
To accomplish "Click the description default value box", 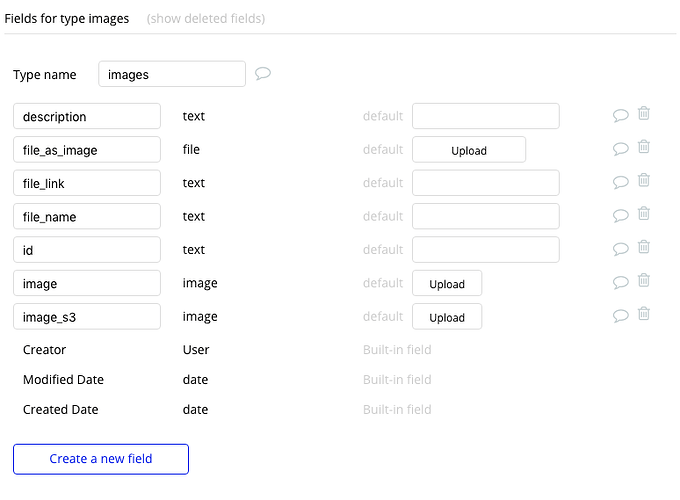I will click(485, 116).
